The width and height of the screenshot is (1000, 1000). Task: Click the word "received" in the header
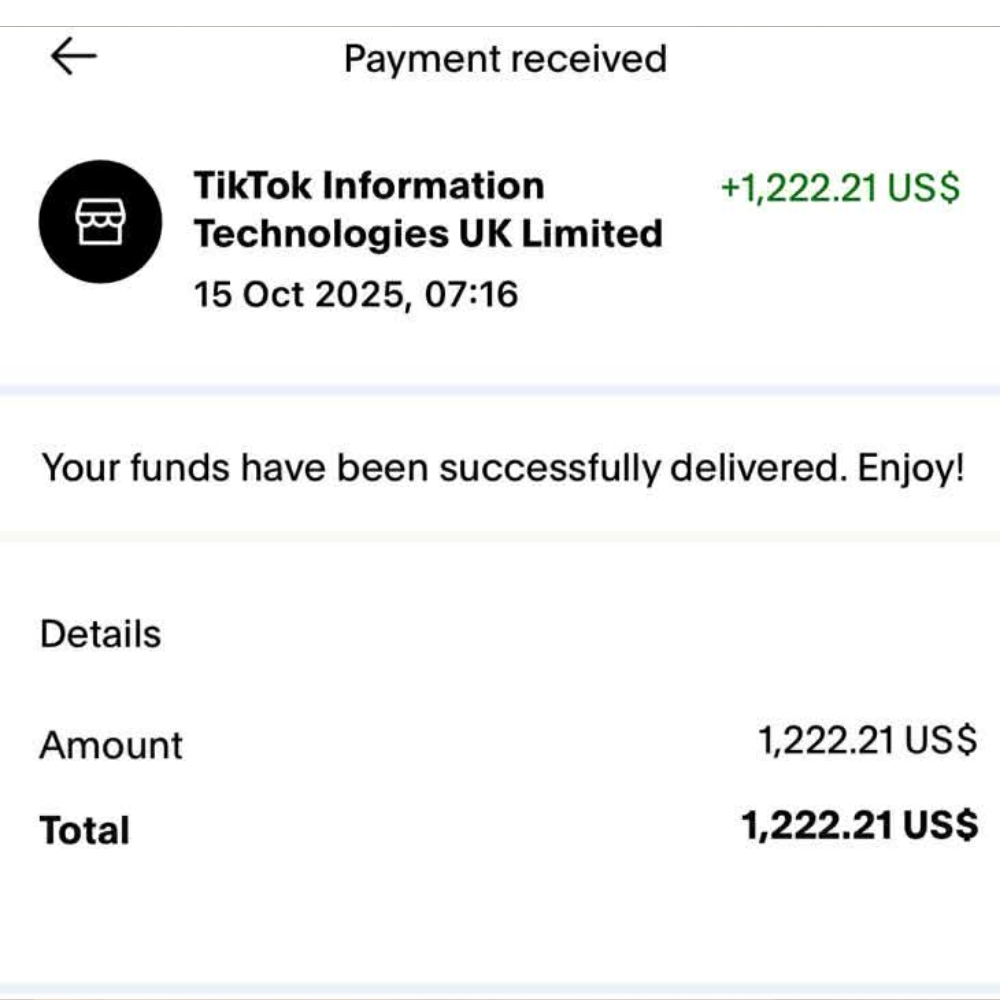coord(587,59)
